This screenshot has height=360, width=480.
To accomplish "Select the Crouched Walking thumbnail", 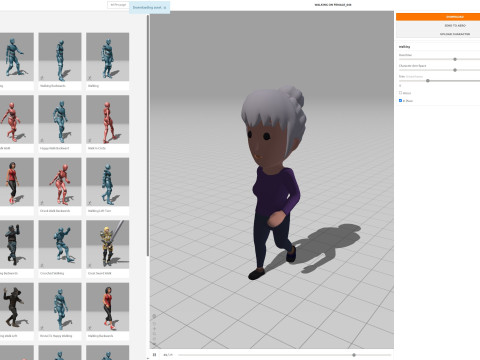I will point(60,244).
